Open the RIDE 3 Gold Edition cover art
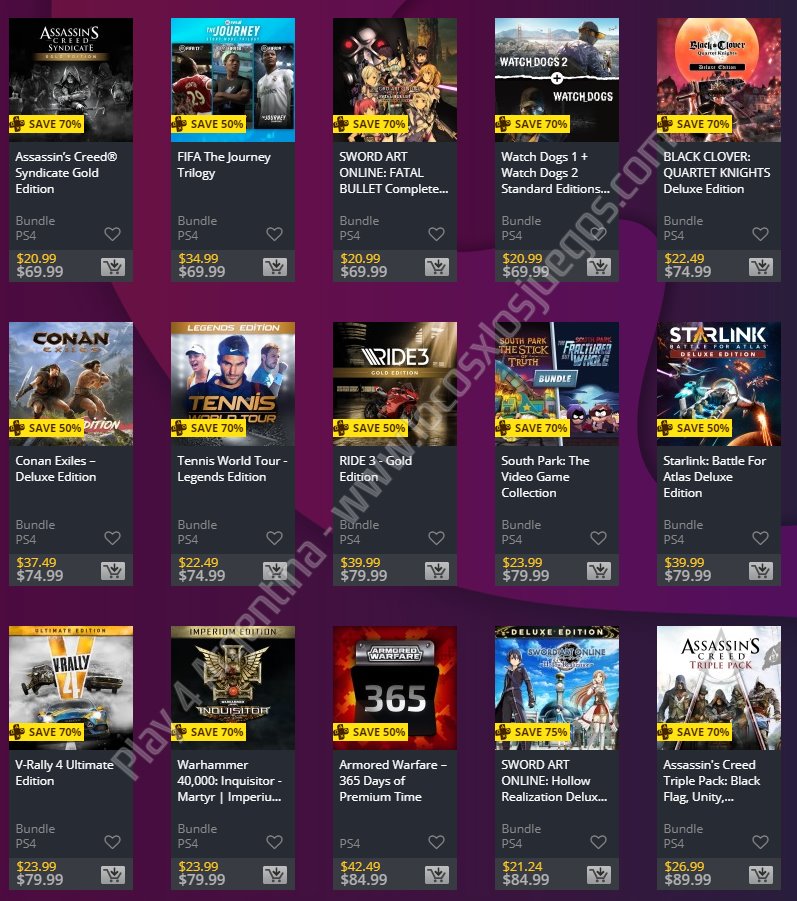The height and width of the screenshot is (901, 797). 395,383
